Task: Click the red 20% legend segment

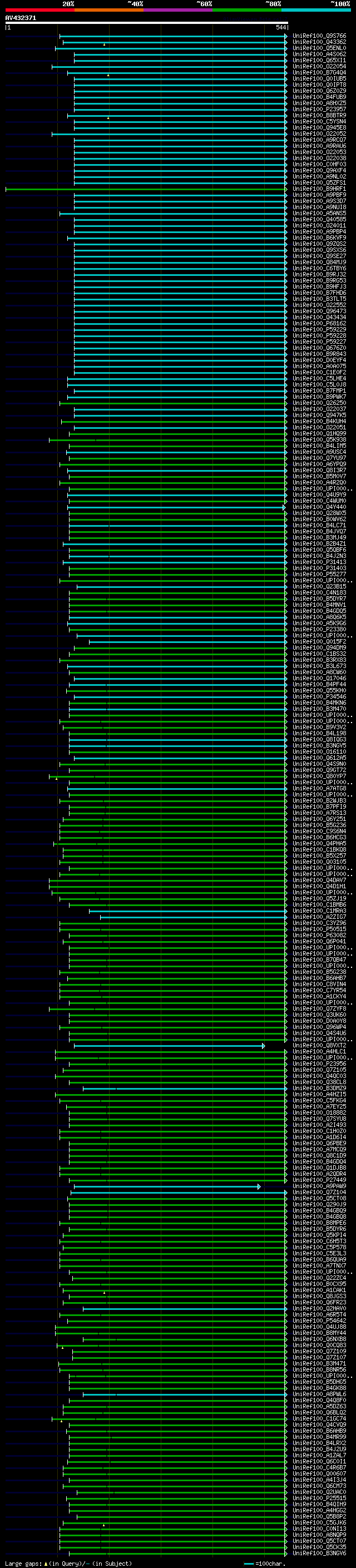Action: point(39,10)
